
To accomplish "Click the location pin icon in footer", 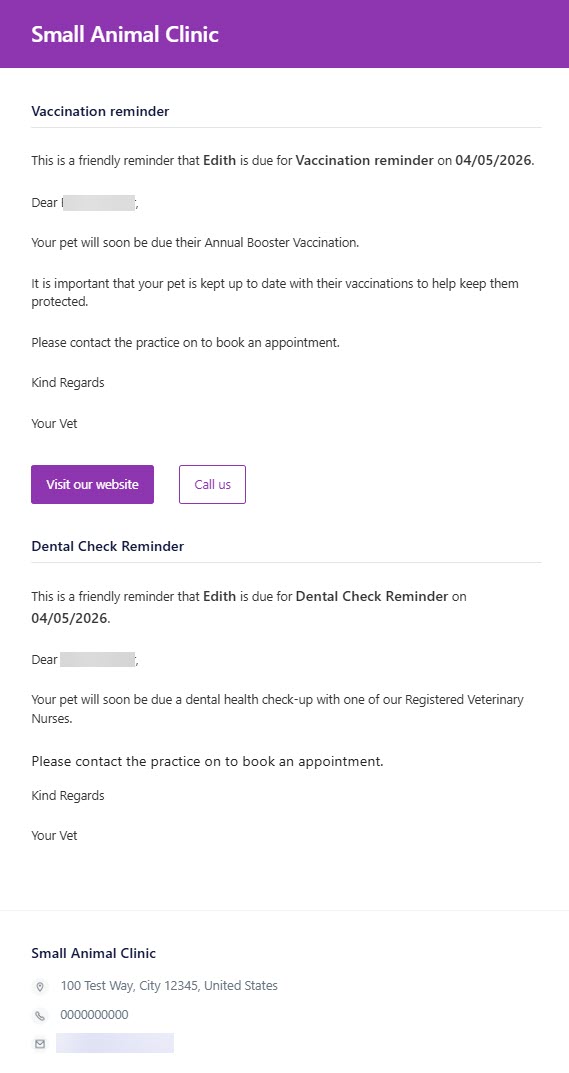I will coord(40,987).
